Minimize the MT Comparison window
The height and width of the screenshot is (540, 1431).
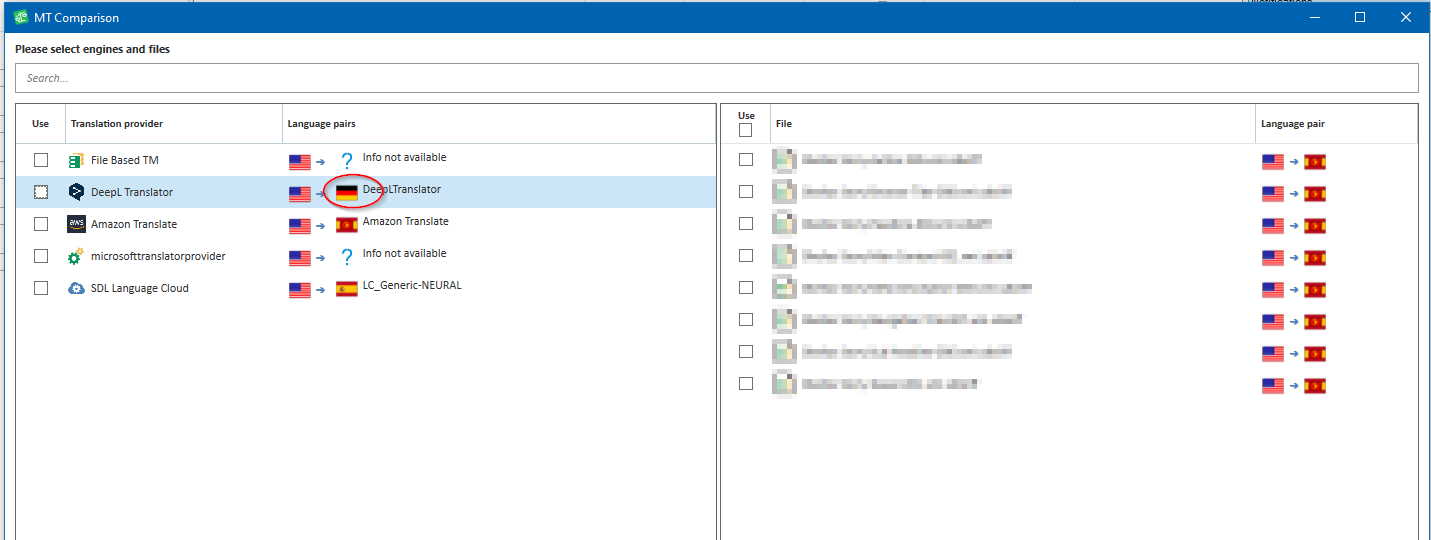point(1314,17)
